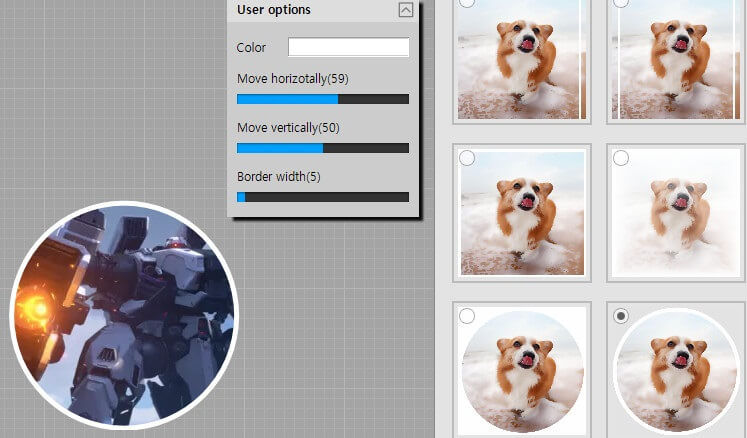Click the borderless circular corgi thumbnail

[521, 372]
